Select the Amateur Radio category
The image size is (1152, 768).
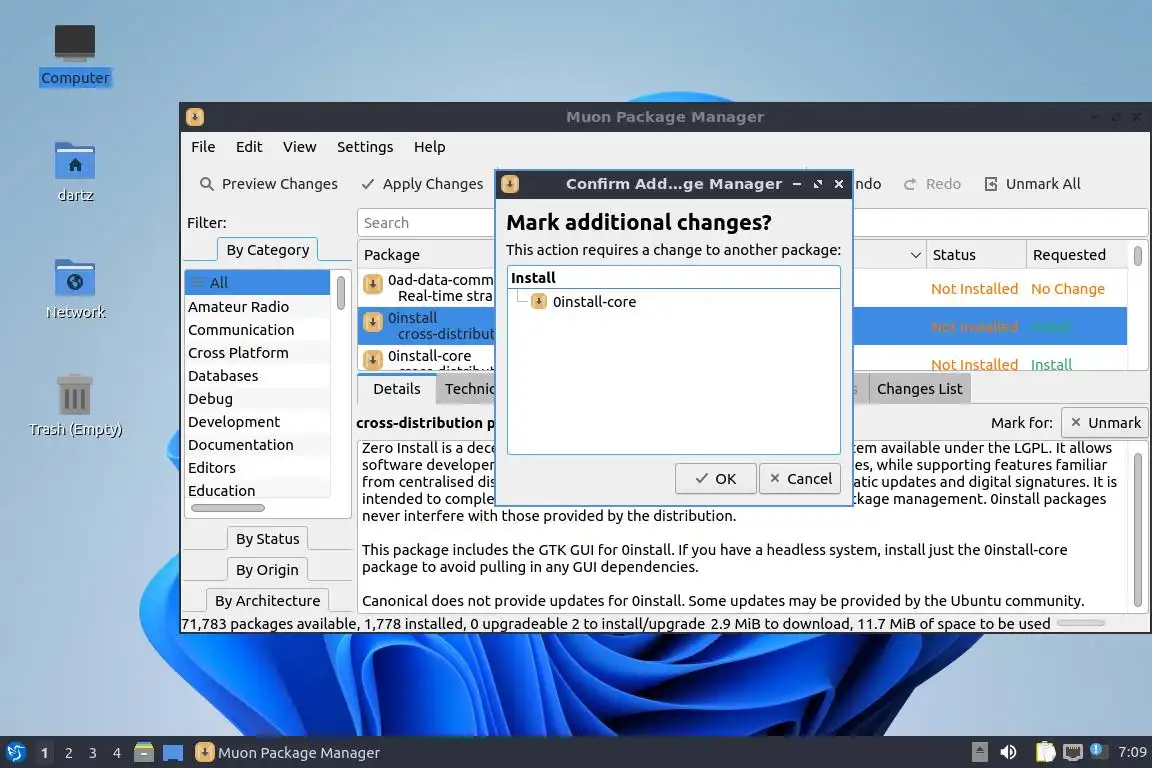coord(258,306)
